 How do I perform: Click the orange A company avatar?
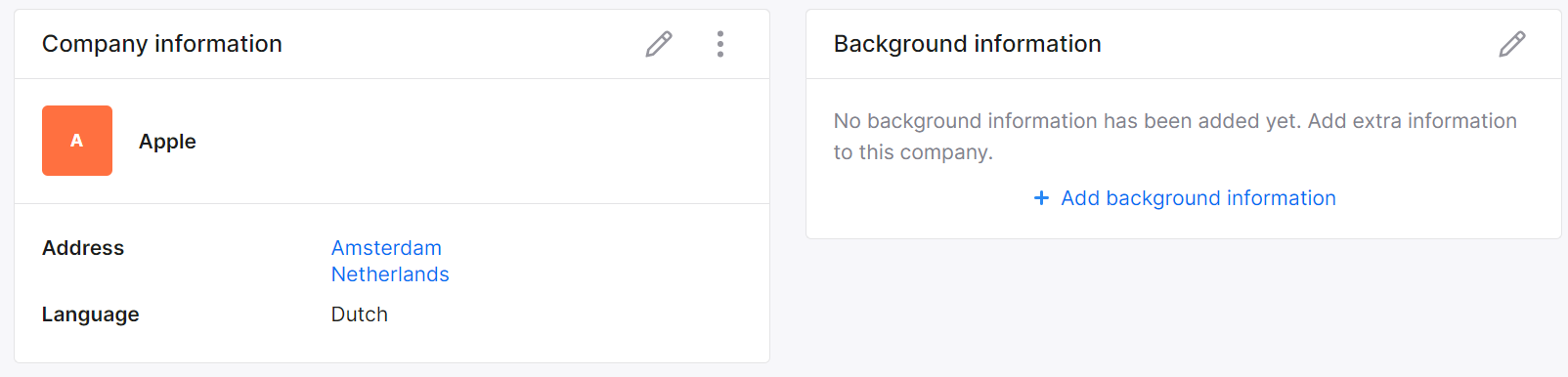click(x=77, y=141)
